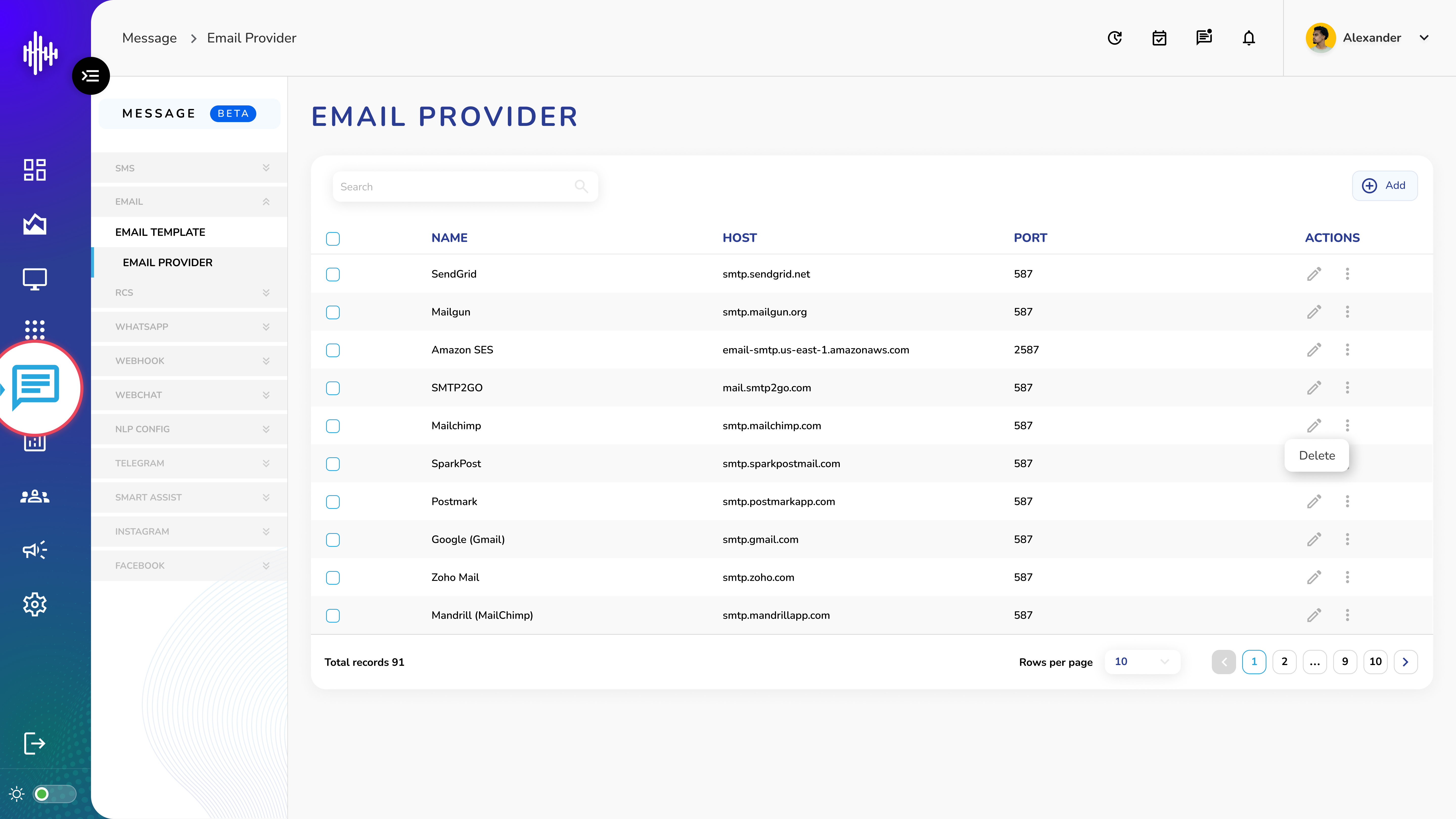1456x819 pixels.
Task: Click the pagination ellipsis button
Action: [x=1315, y=661]
